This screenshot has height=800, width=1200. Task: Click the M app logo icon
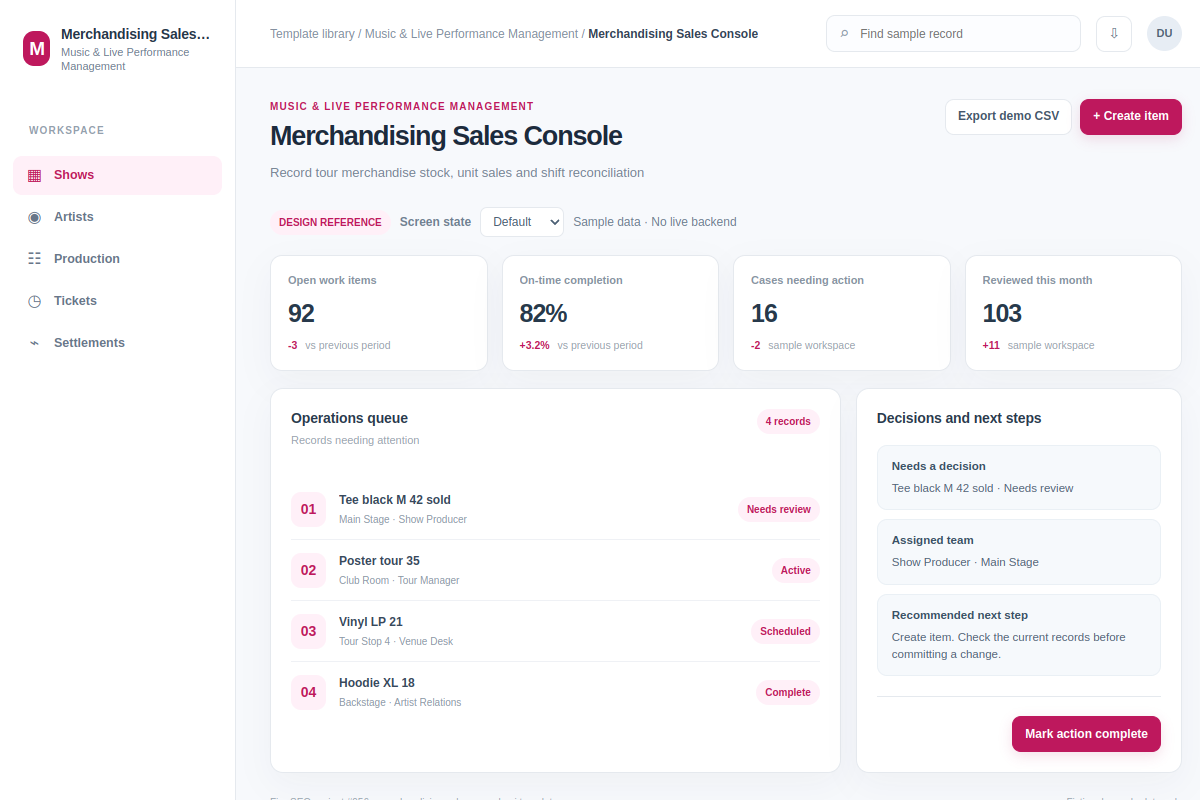[37, 47]
